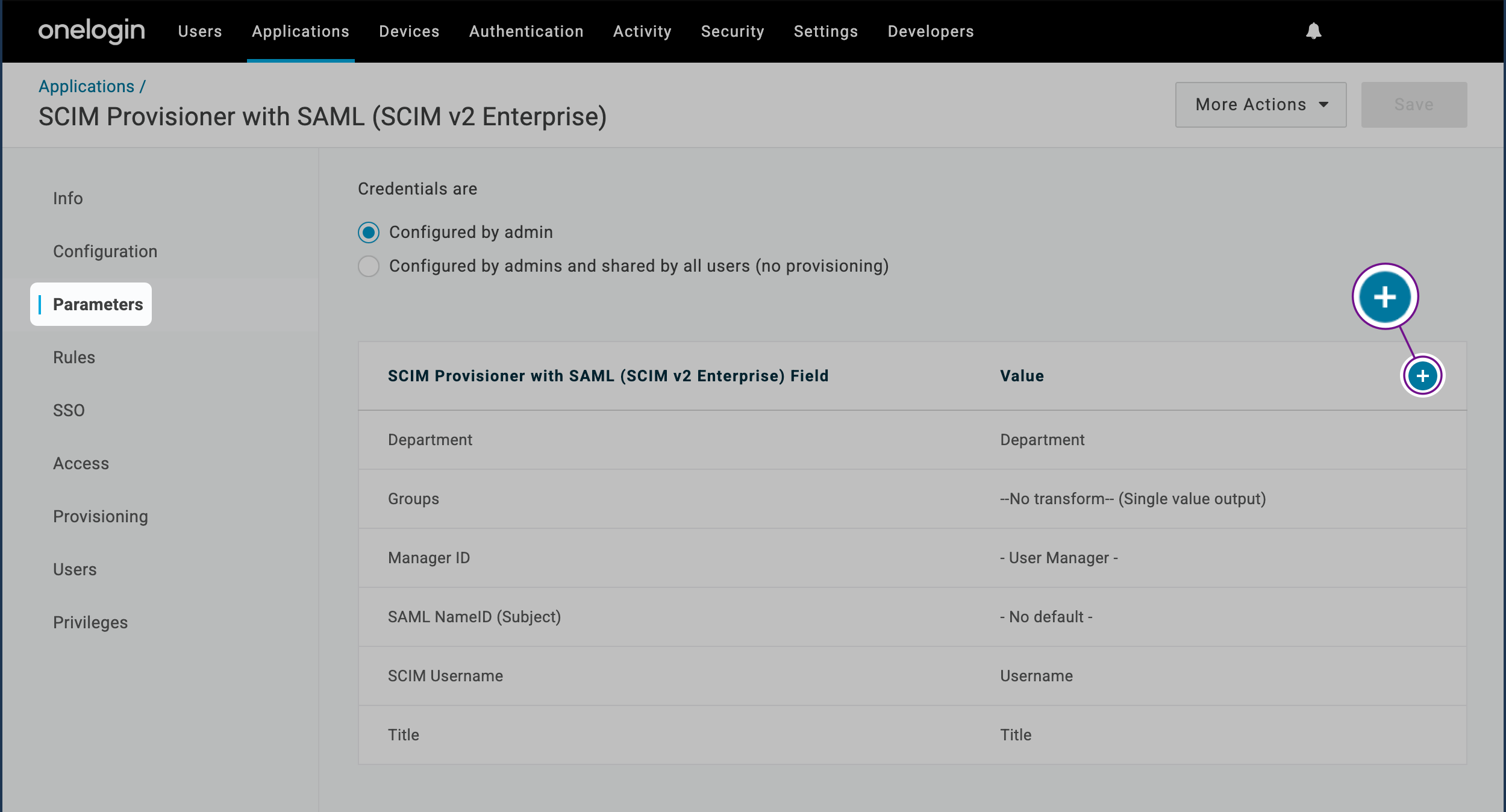Viewport: 1506px width, 812px height.
Task: Open the Developers top menu
Action: pyautogui.click(x=931, y=31)
